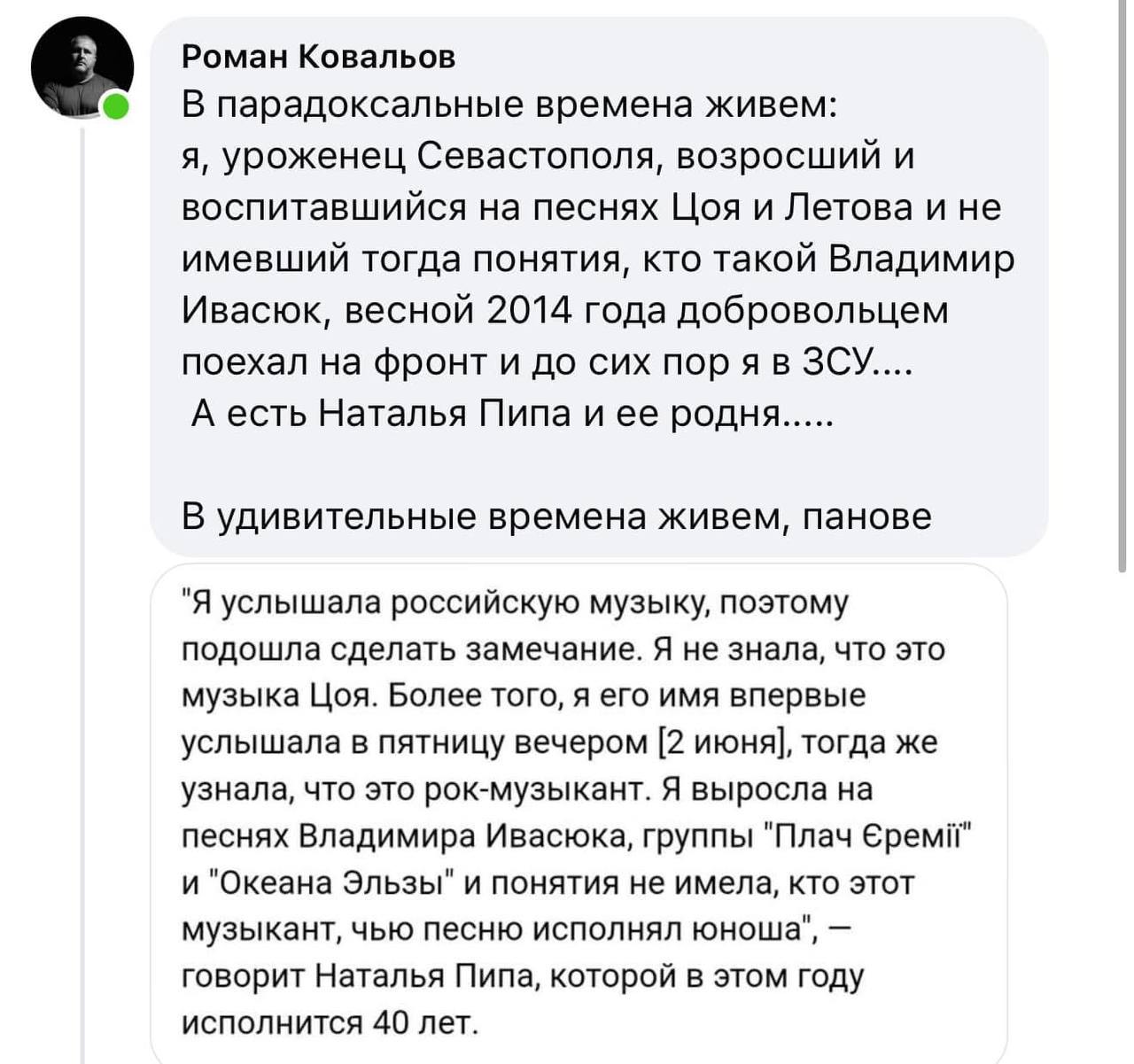
Task: Open the attached quote image of Наталья Пипа
Action: 579,811
